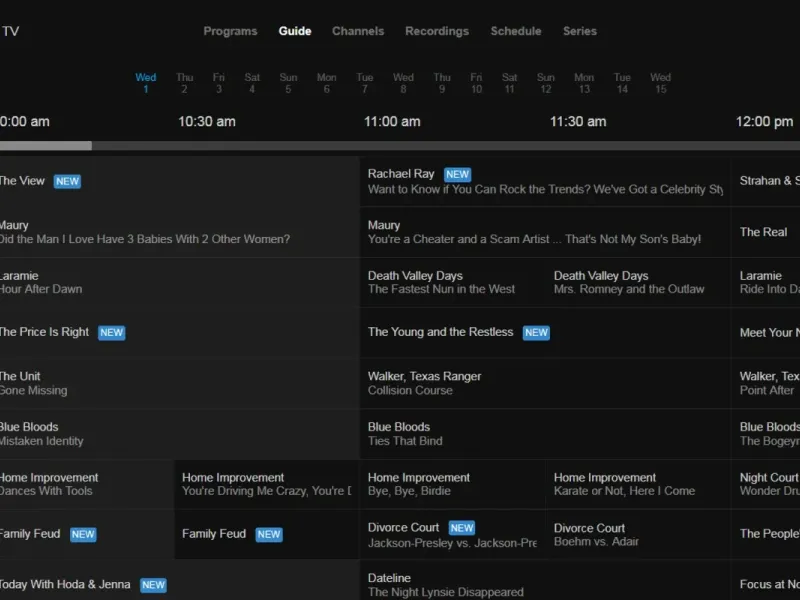The height and width of the screenshot is (600, 800).
Task: Open The Price Is Right listing
Action: pyautogui.click(x=179, y=333)
